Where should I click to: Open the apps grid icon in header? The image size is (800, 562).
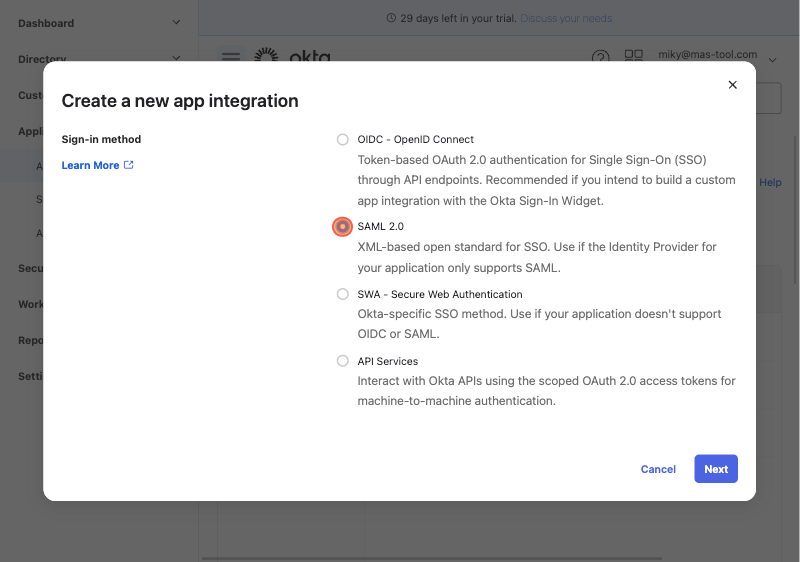coord(633,55)
